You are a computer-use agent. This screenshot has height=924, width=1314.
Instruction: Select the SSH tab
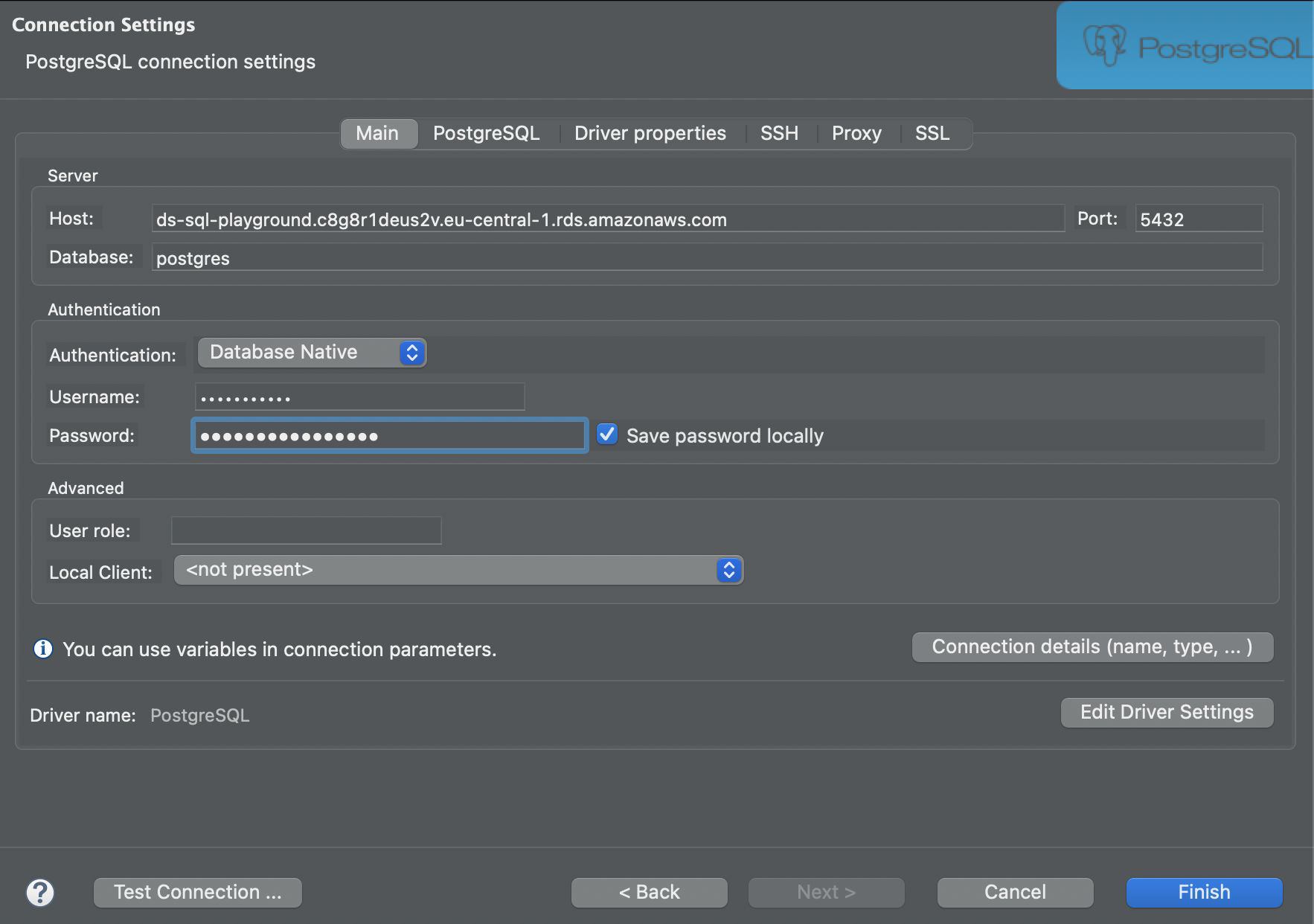coord(779,133)
